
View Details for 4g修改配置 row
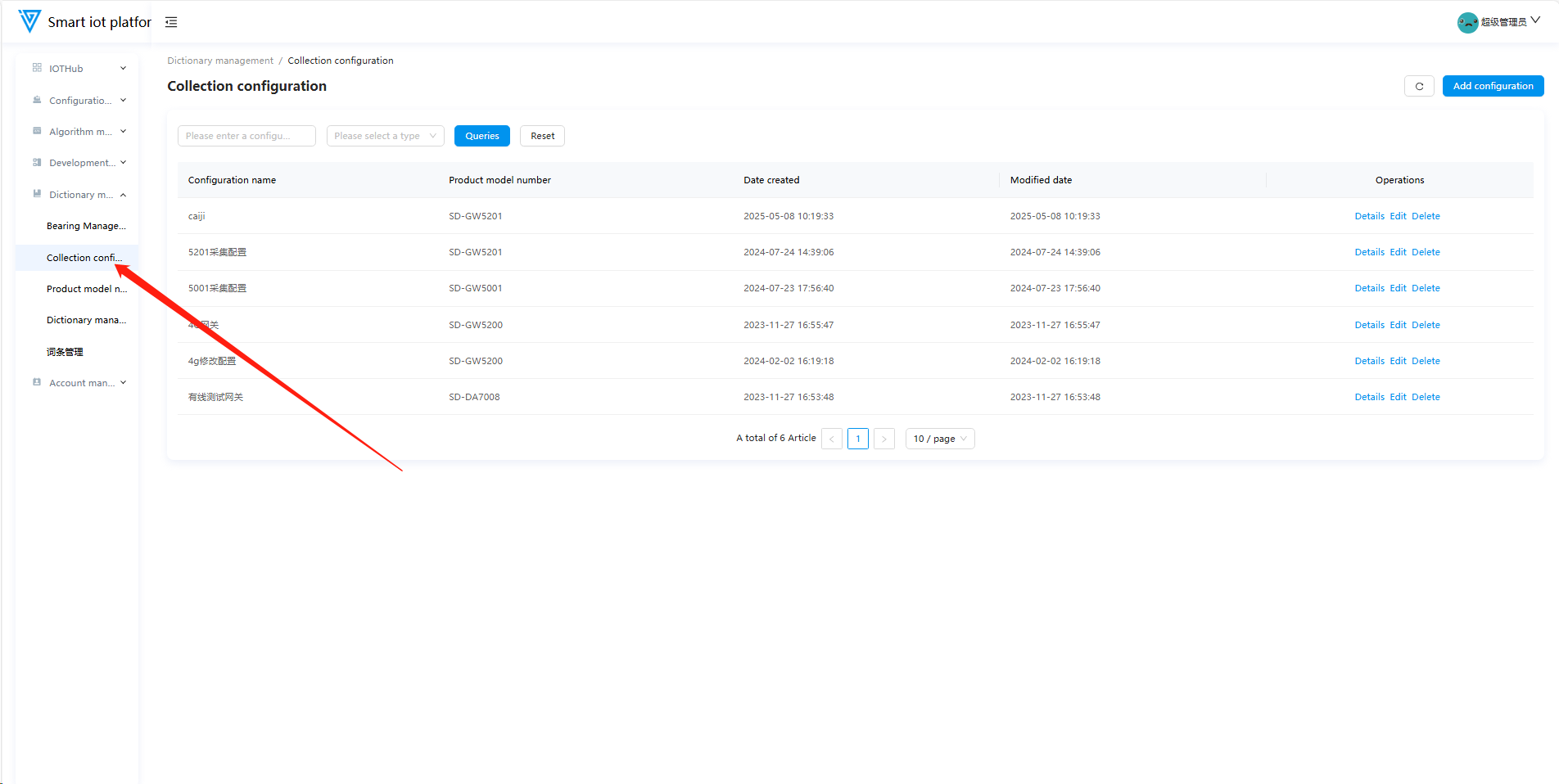[x=1369, y=361]
